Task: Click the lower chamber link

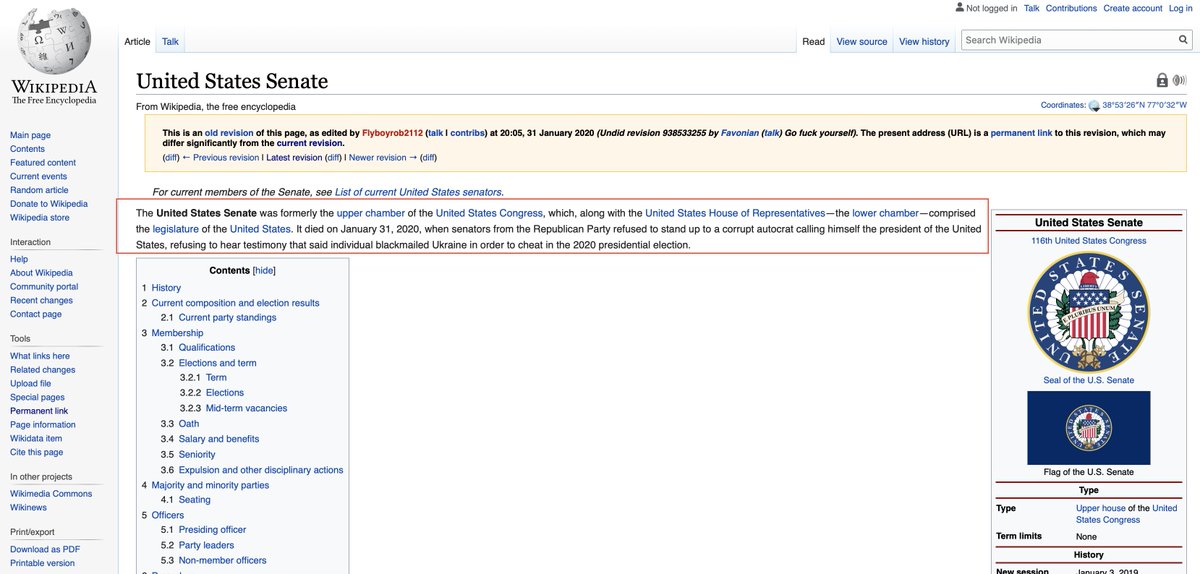Action: click(886, 213)
